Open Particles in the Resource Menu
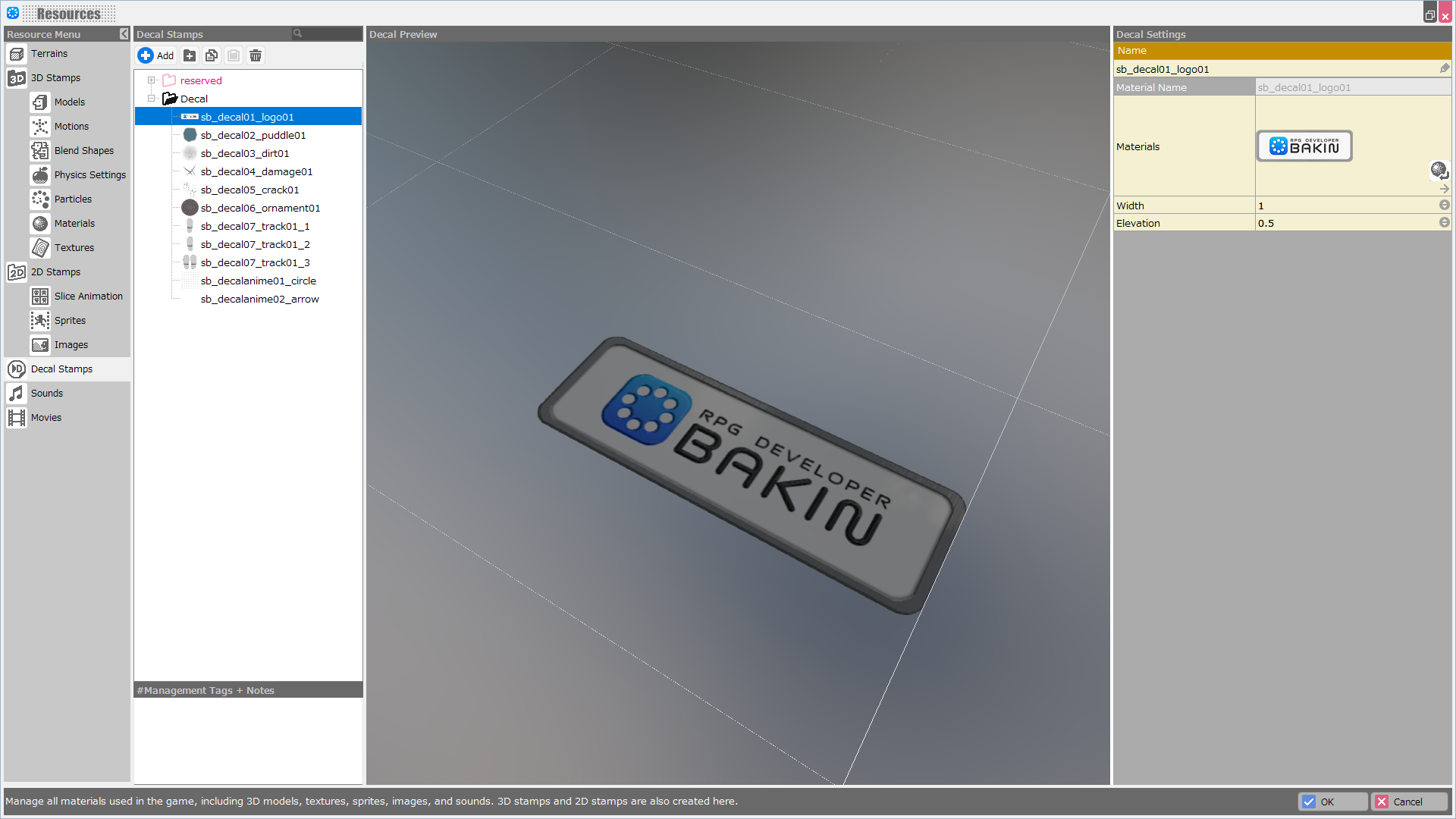1456x819 pixels. 73,199
